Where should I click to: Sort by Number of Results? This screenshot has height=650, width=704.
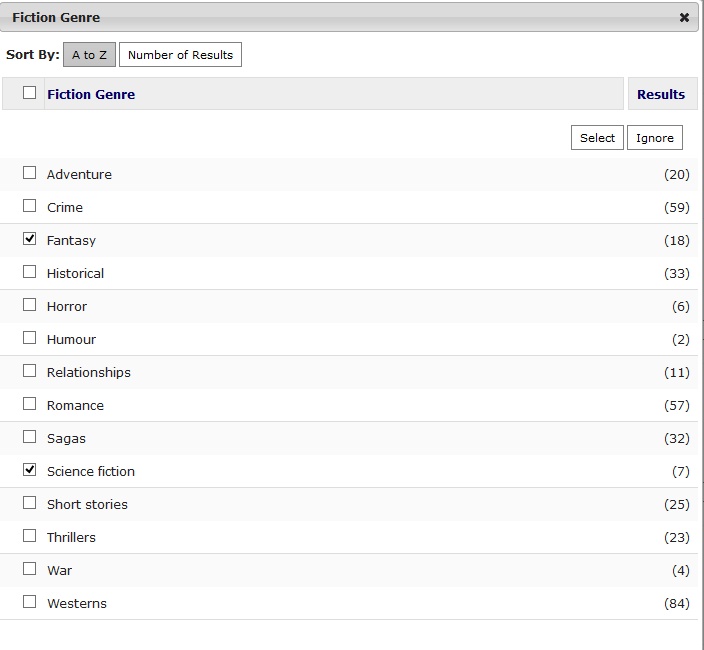pyautogui.click(x=180, y=55)
